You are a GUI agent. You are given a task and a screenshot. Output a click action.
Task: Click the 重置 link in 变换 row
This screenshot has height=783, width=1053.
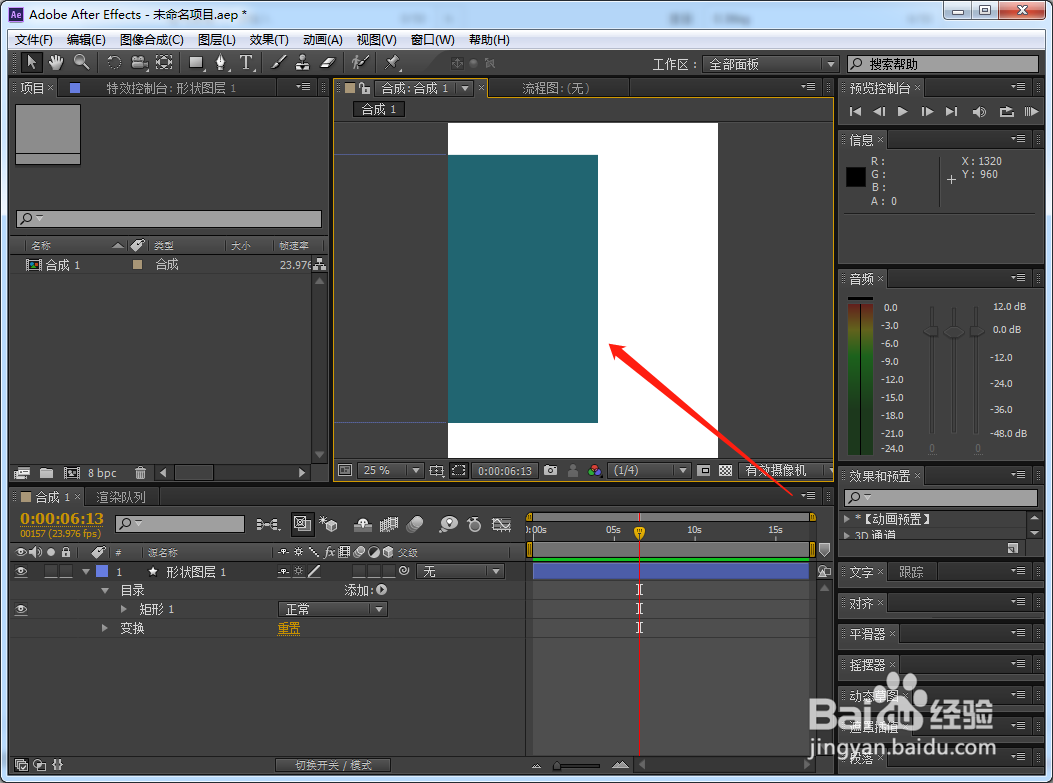pyautogui.click(x=289, y=628)
